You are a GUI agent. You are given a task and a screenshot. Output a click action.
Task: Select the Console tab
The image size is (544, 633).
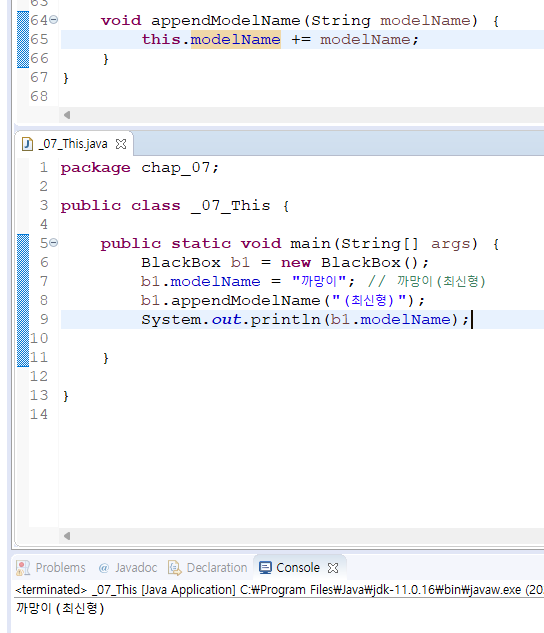click(298, 568)
